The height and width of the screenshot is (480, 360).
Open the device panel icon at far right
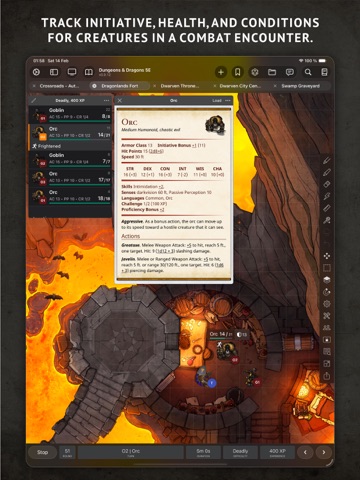tap(324, 72)
